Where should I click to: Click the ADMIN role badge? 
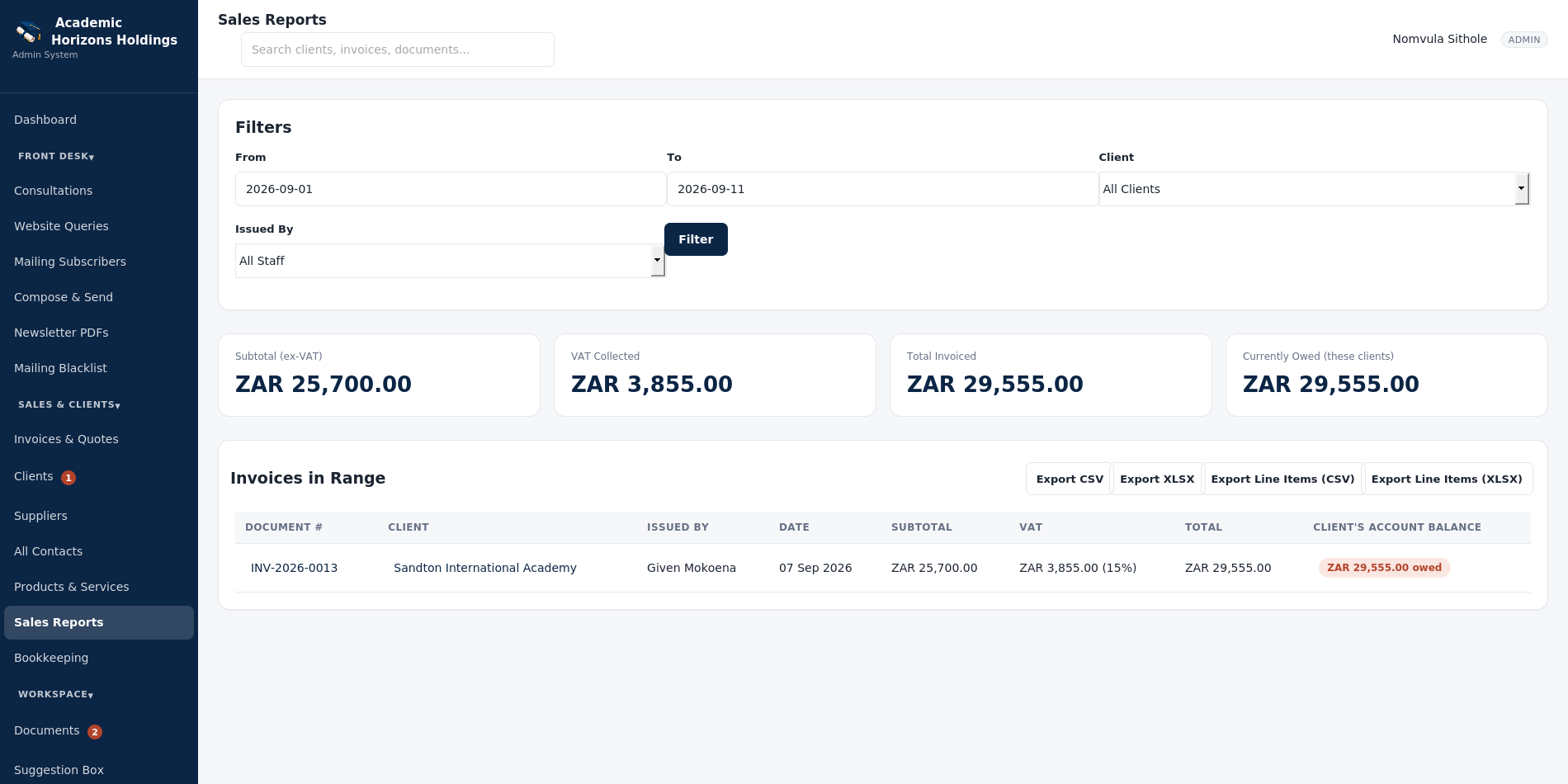point(1524,40)
